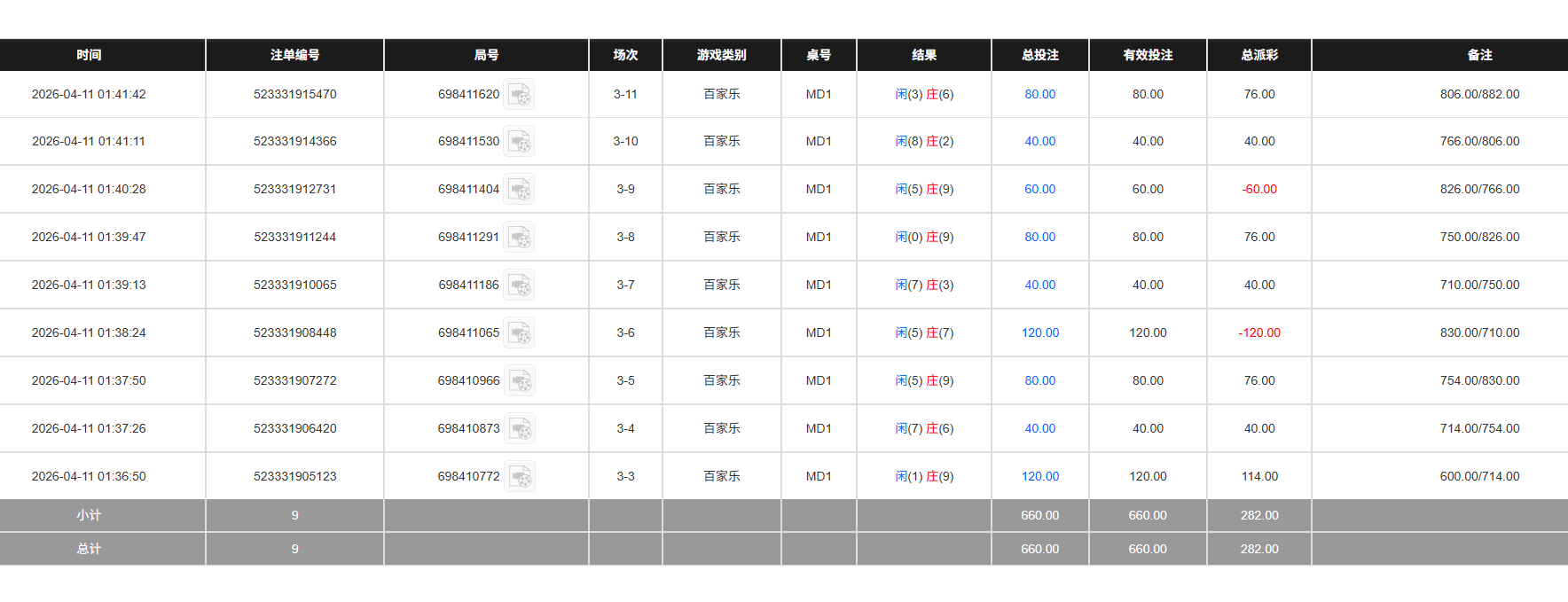Open bet details link 80.00 for round 3-11
Viewport: 1568px width, 602px height.
pyautogui.click(x=1039, y=94)
